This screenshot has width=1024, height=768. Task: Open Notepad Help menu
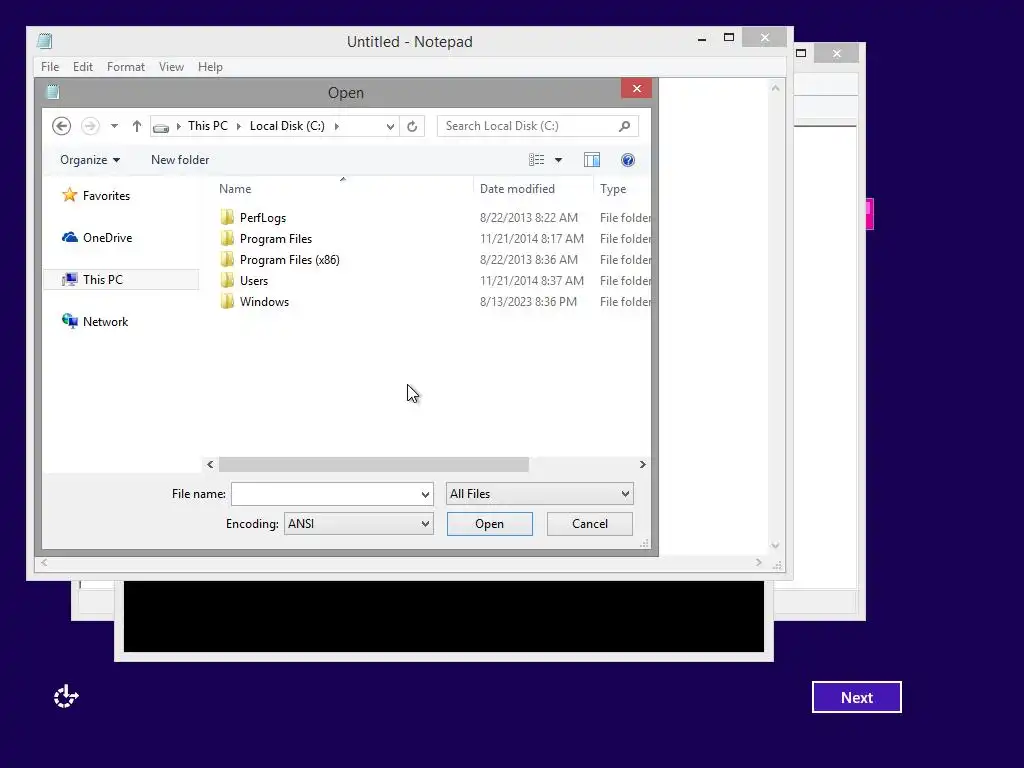coord(210,67)
